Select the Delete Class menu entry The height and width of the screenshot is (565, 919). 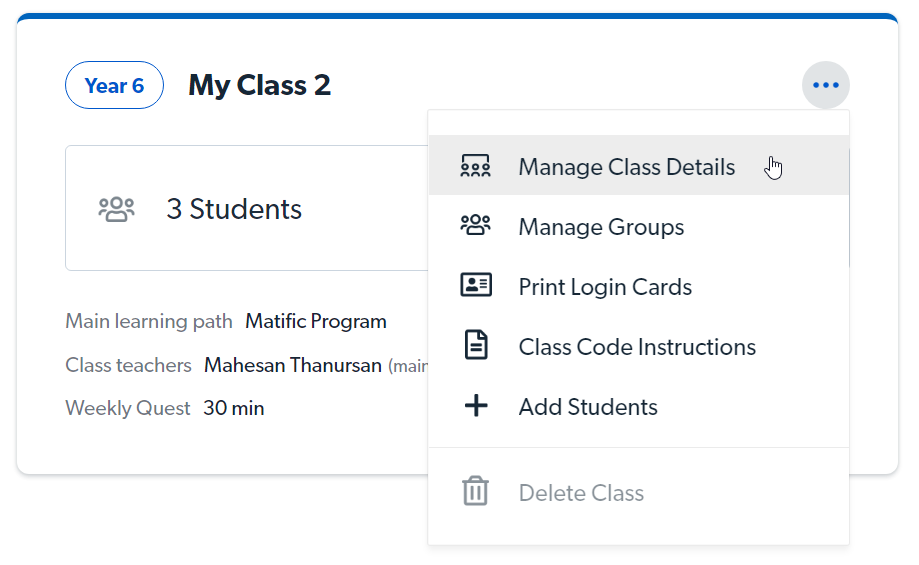(581, 493)
